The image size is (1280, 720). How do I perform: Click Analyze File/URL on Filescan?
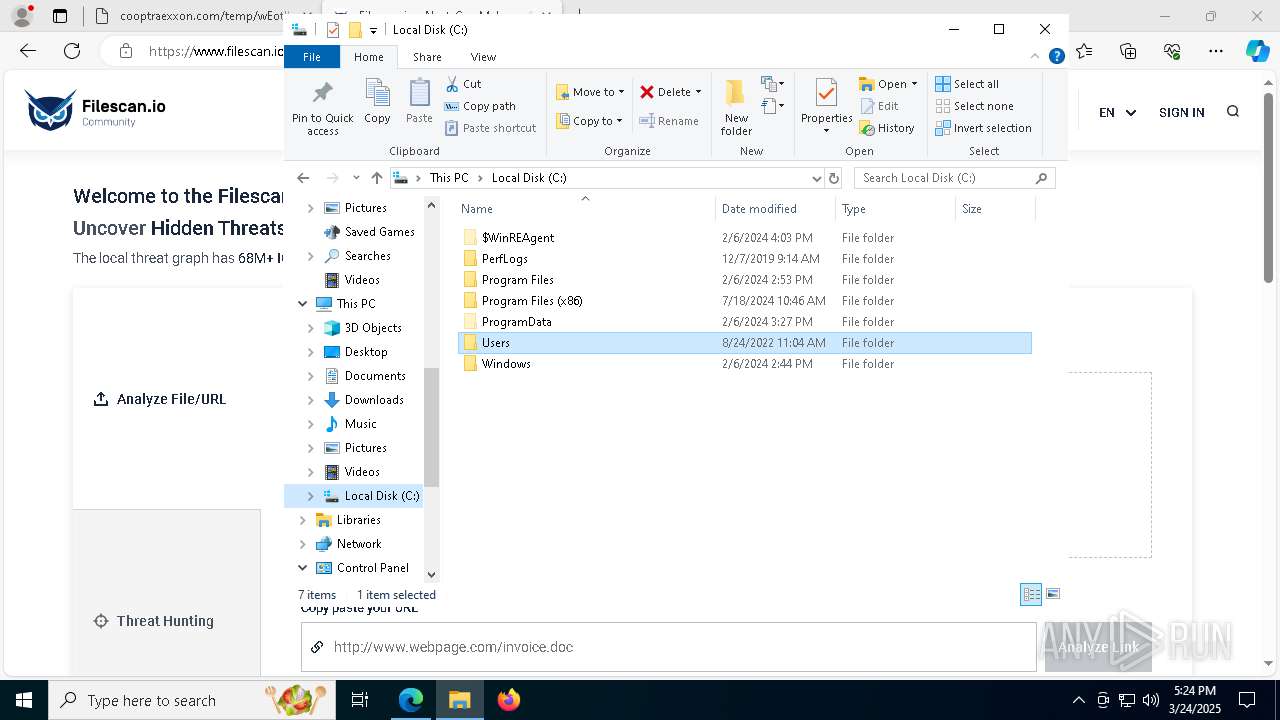(160, 399)
